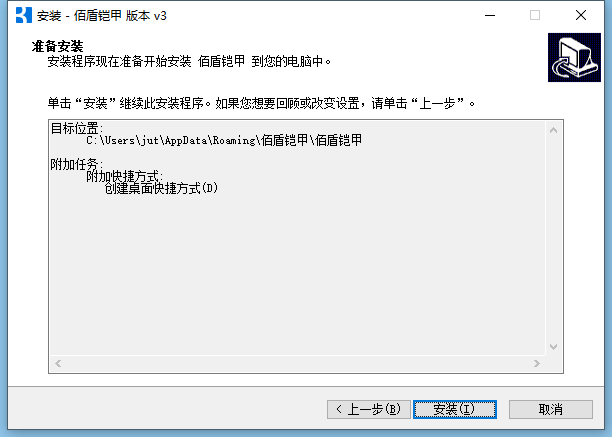Click the scroll down arrow in summary box

click(x=553, y=346)
